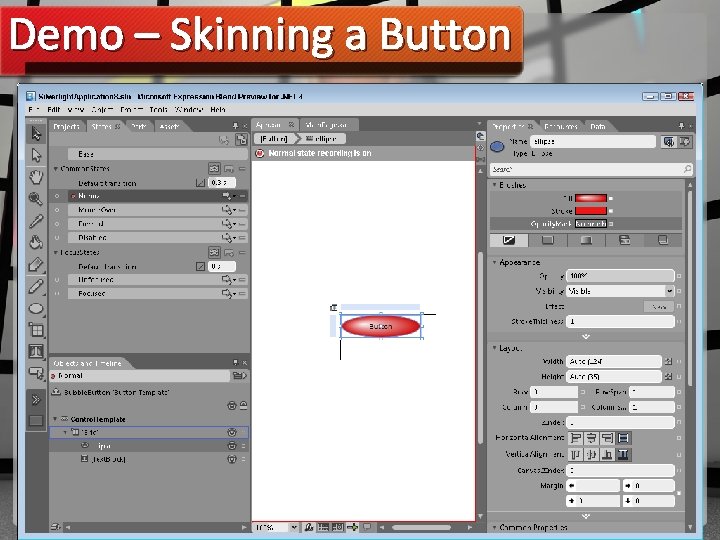Set Horizontal Alignment to Left
720x540 pixels.
tap(575, 438)
